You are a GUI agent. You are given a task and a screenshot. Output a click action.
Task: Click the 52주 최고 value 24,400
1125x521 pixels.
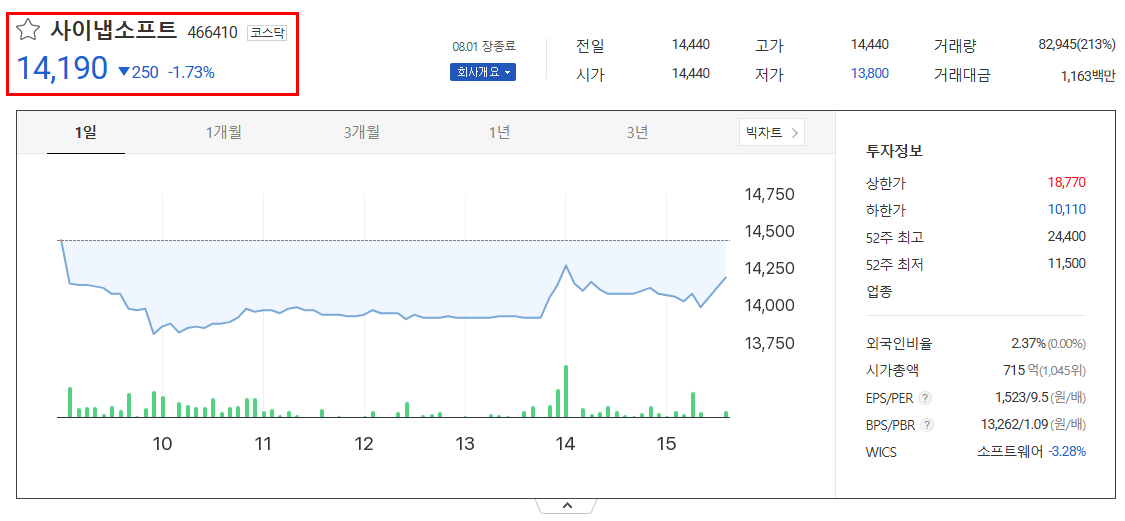tap(1066, 237)
